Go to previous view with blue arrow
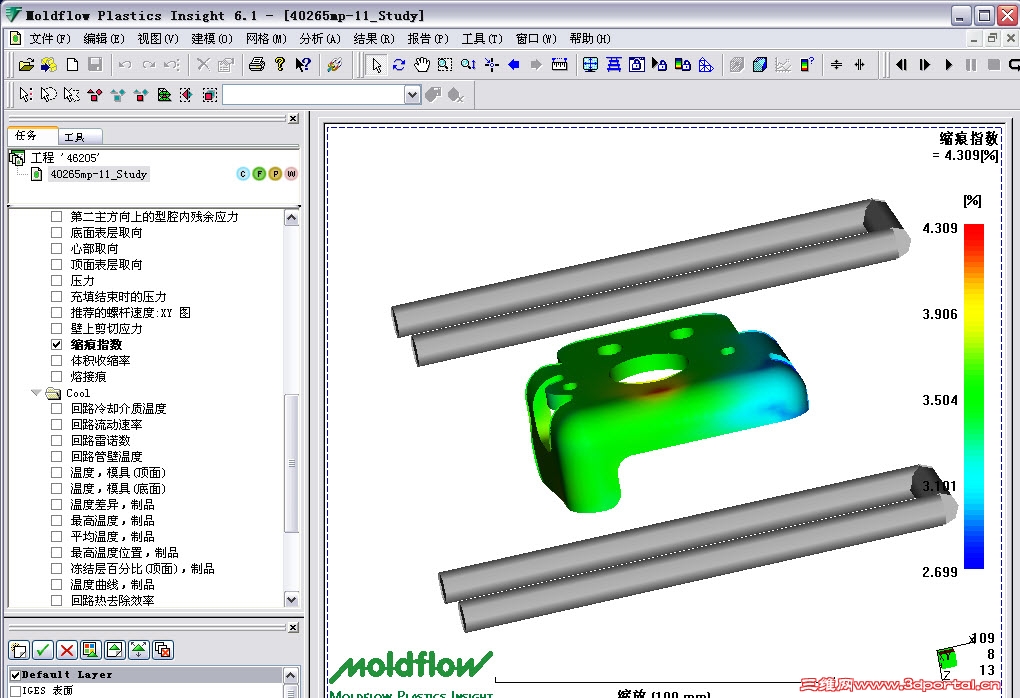The image size is (1020, 698). click(x=514, y=64)
